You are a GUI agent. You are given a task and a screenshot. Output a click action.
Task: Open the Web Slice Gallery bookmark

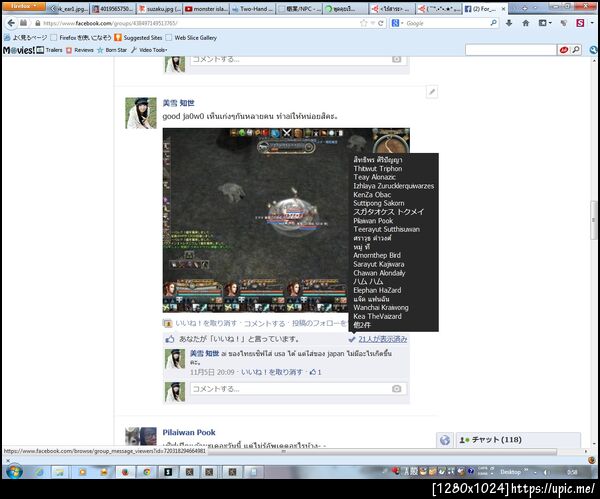[192, 38]
